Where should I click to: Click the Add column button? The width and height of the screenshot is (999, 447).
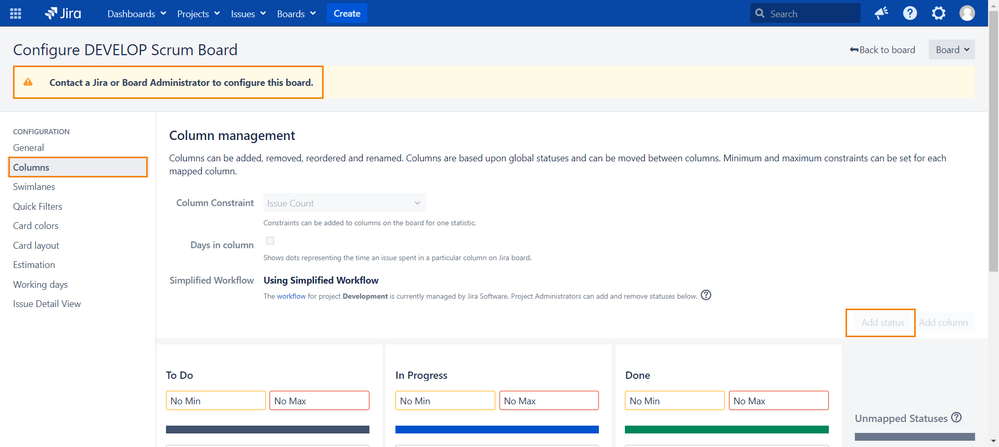tap(944, 323)
